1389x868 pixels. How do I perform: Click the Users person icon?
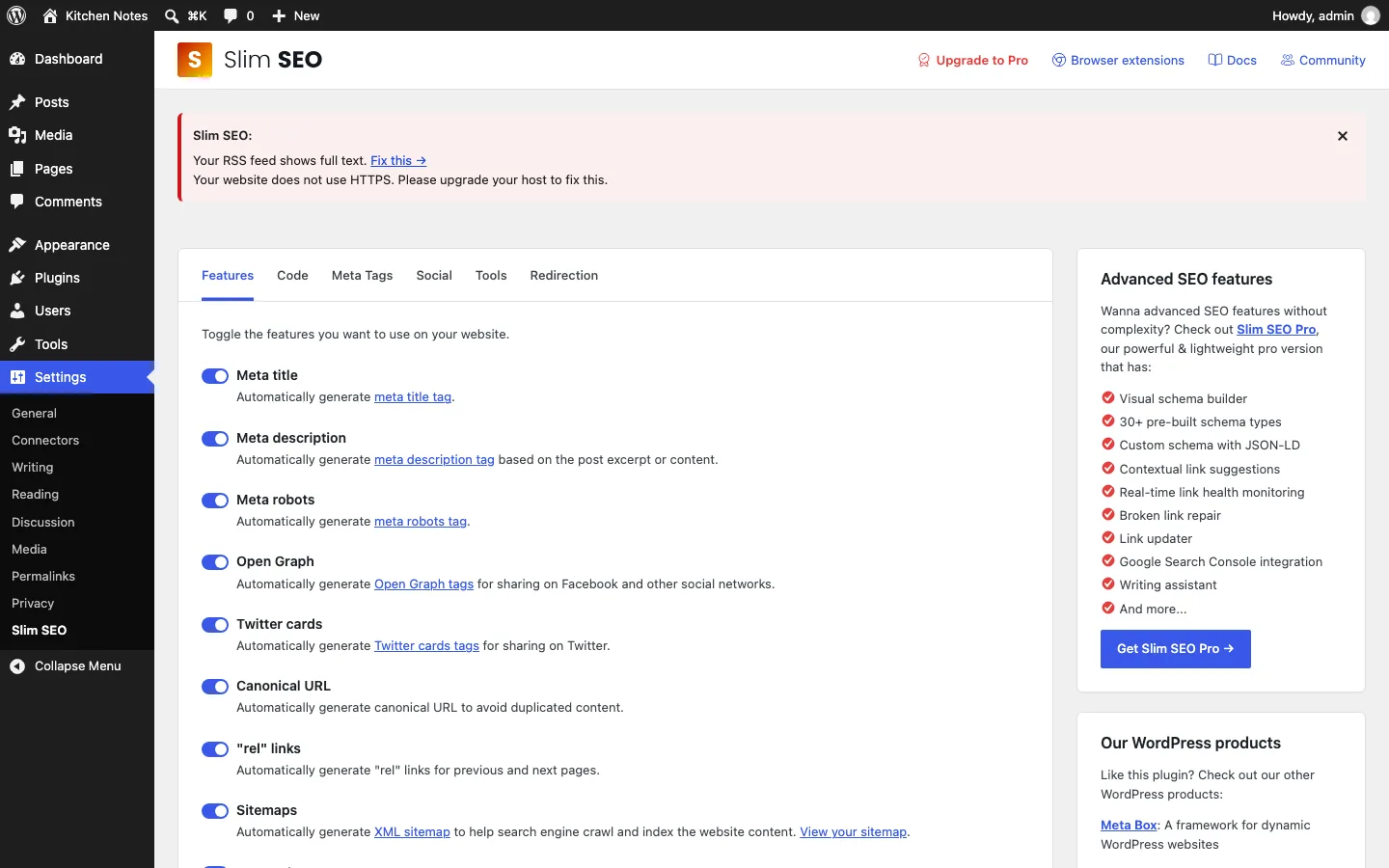tap(17, 311)
